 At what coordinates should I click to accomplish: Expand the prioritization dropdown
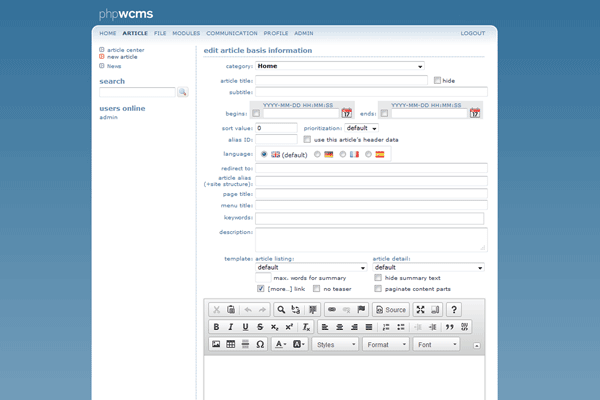(x=362, y=128)
